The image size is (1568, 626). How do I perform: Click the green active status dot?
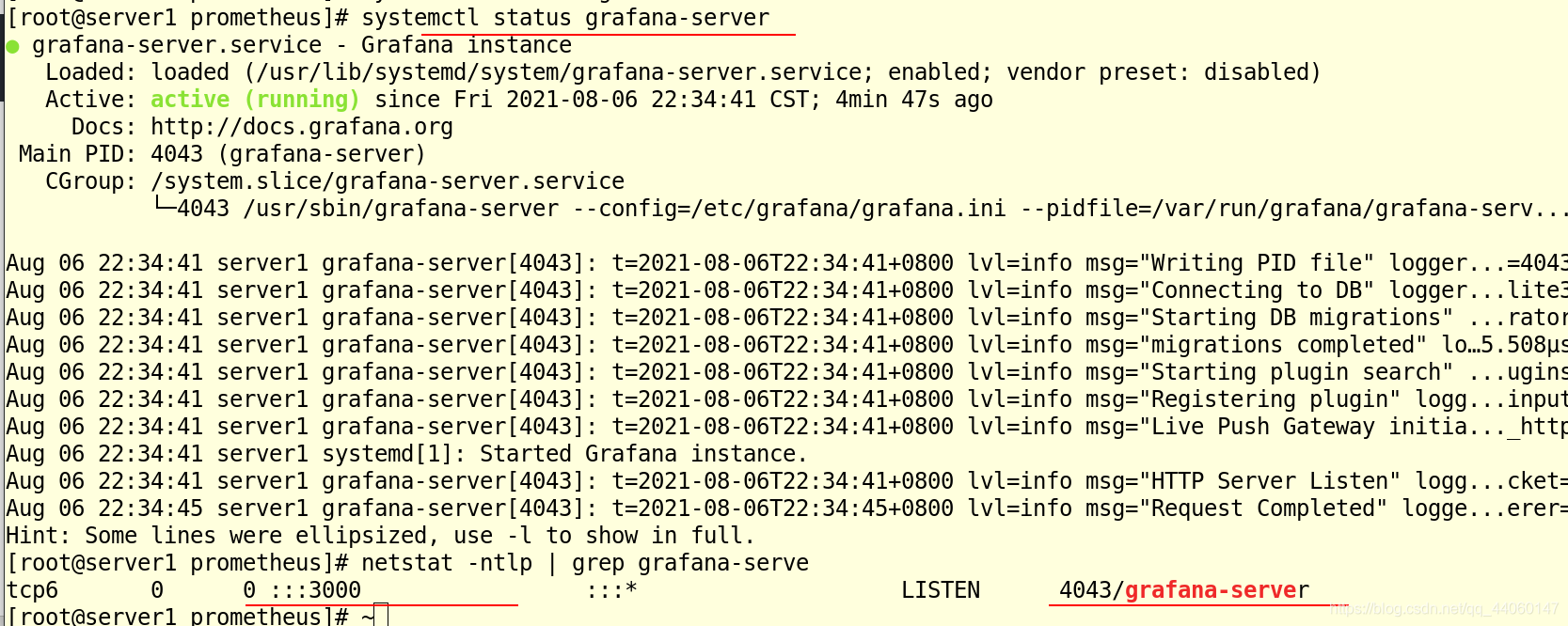point(12,46)
